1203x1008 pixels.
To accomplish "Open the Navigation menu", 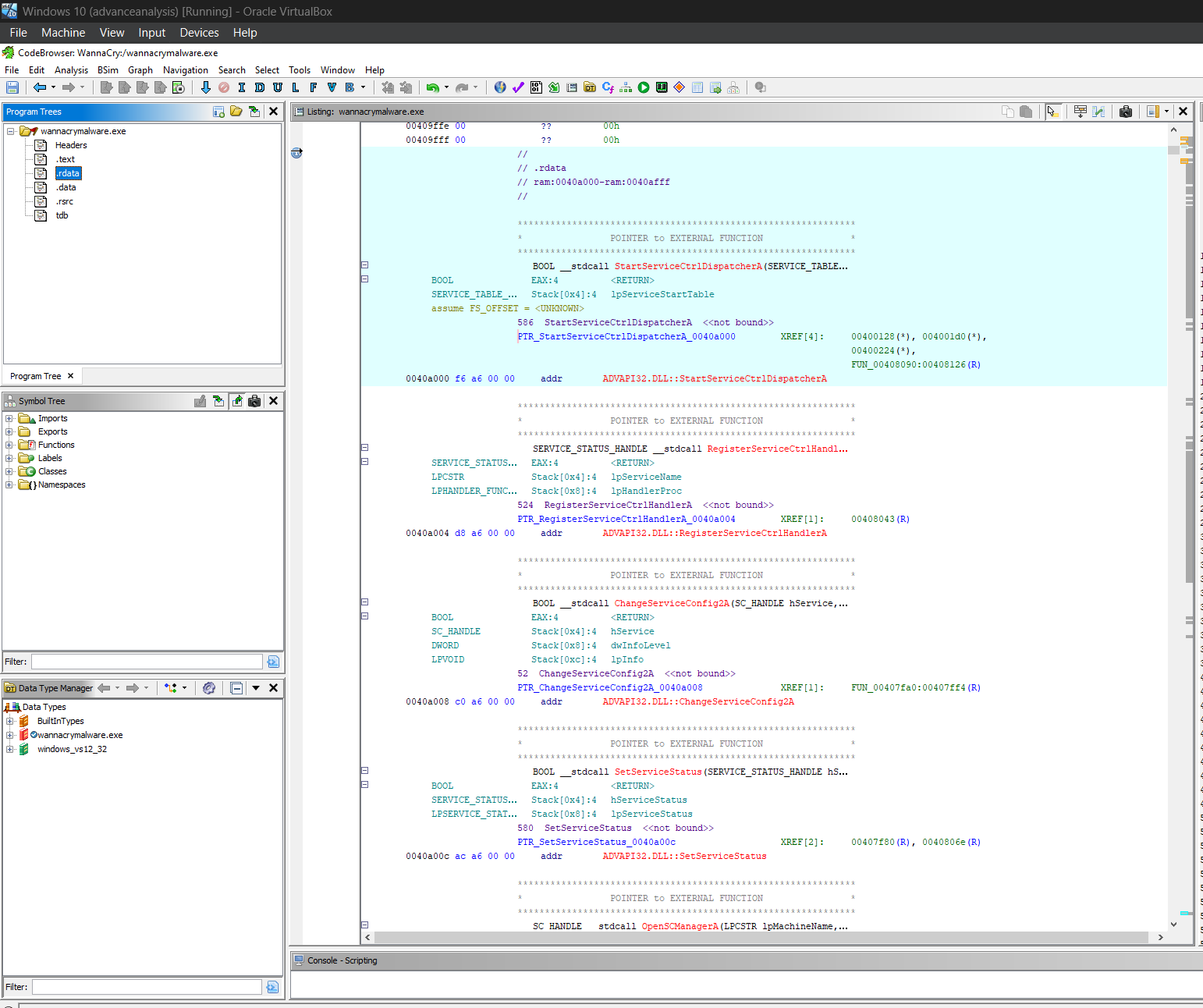I will coord(186,70).
